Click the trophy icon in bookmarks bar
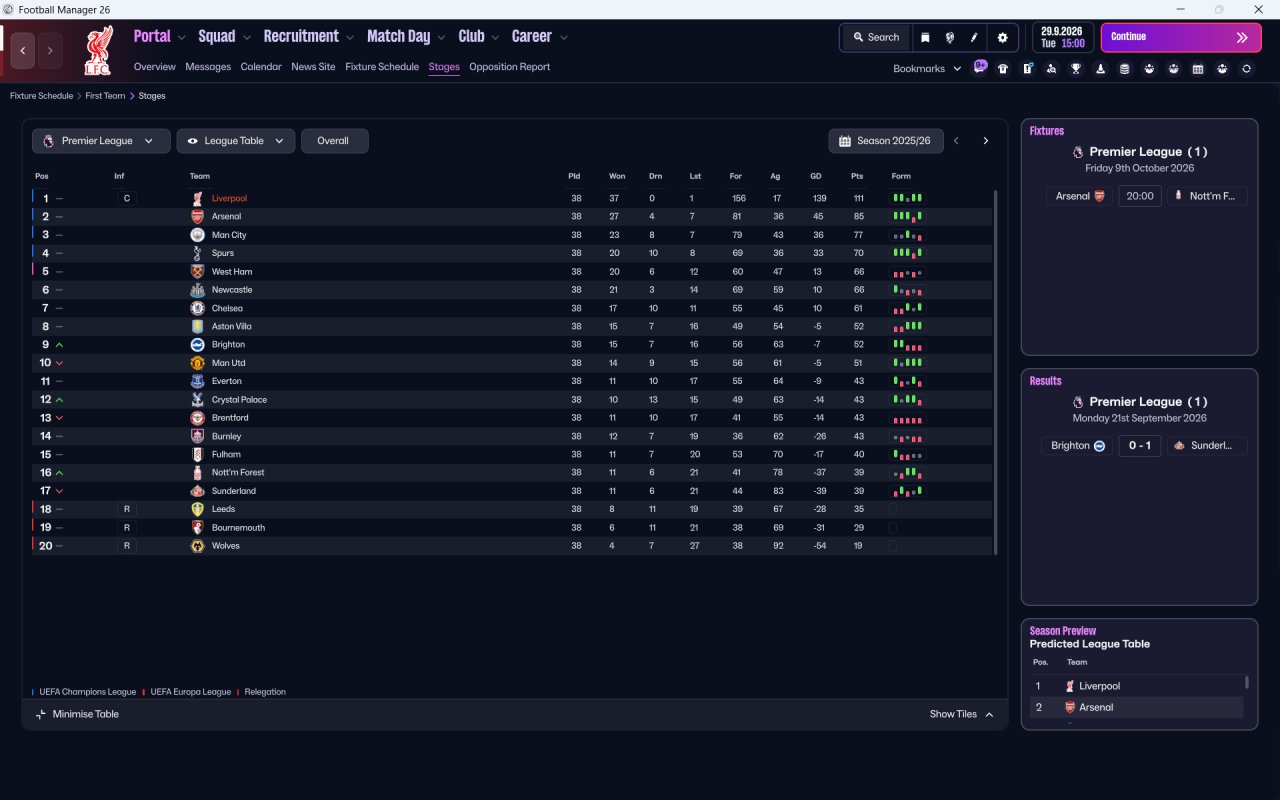Image resolution: width=1280 pixels, height=800 pixels. (x=1076, y=69)
